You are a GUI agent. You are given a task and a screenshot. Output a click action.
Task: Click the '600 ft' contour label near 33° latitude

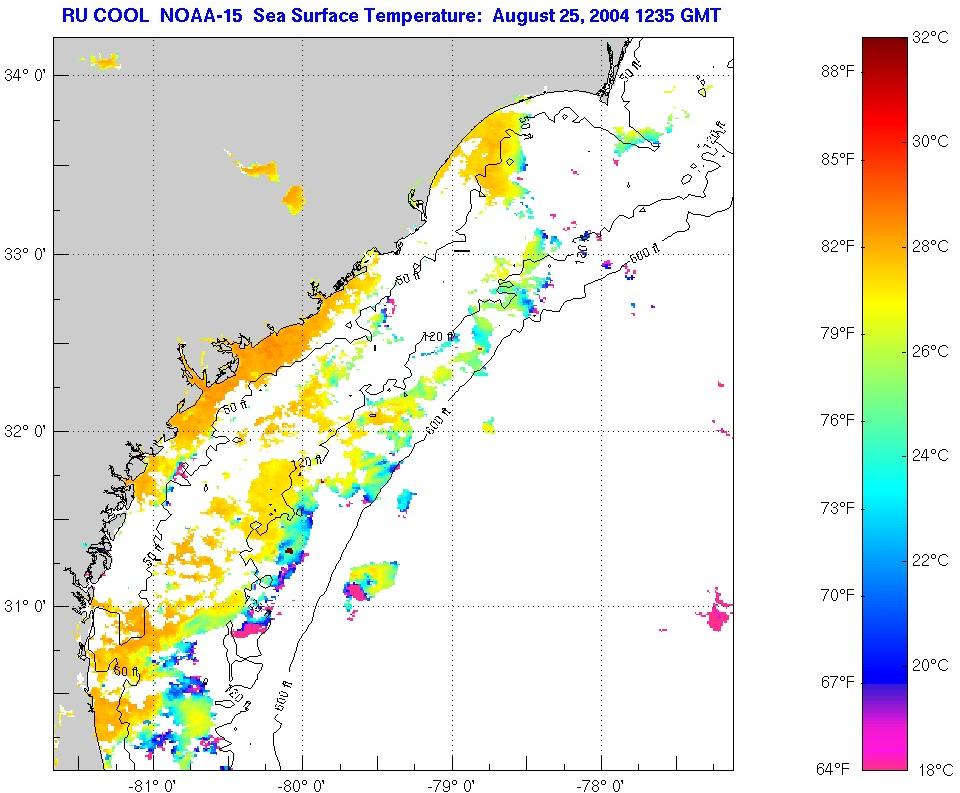pos(645,252)
